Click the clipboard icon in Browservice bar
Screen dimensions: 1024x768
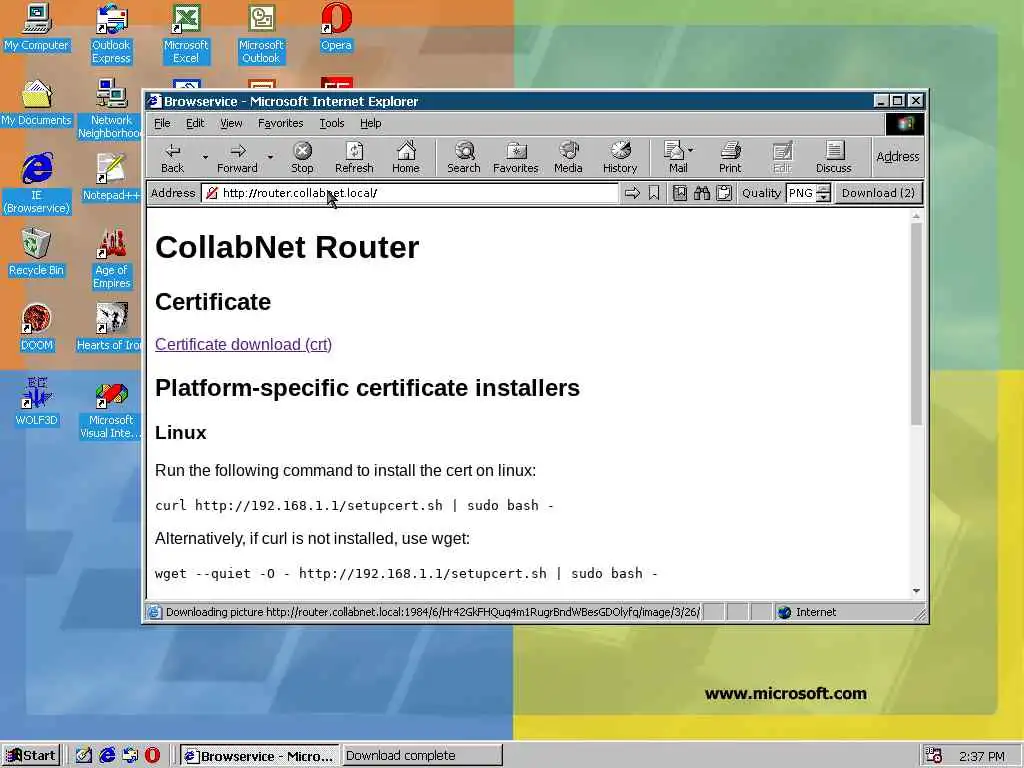724,193
